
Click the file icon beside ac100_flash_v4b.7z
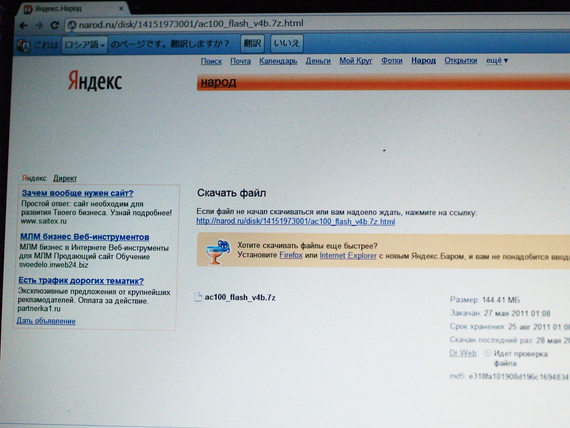pyautogui.click(x=198, y=297)
